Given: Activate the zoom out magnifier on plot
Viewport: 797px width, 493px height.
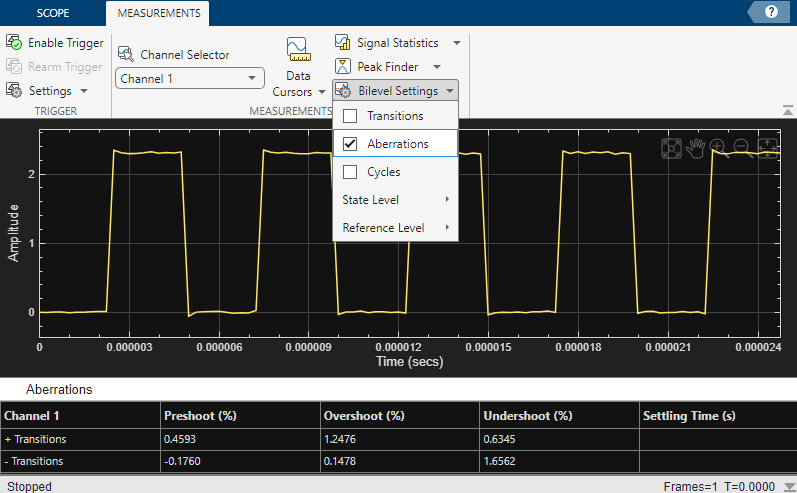Looking at the screenshot, I should click(x=742, y=149).
